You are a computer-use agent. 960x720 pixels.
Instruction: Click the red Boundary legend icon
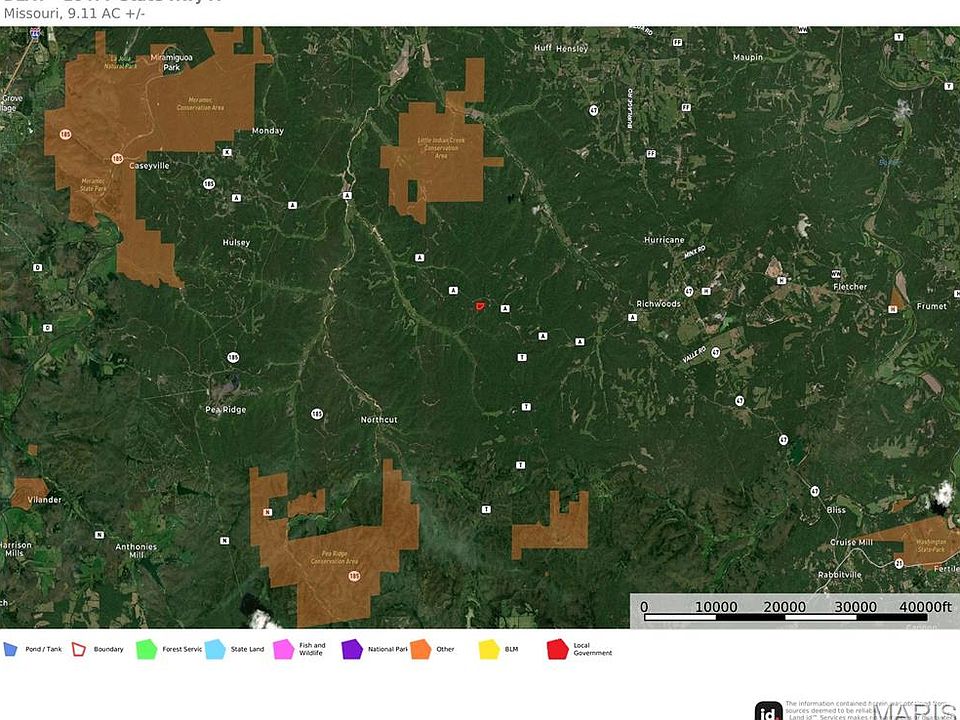[79, 649]
